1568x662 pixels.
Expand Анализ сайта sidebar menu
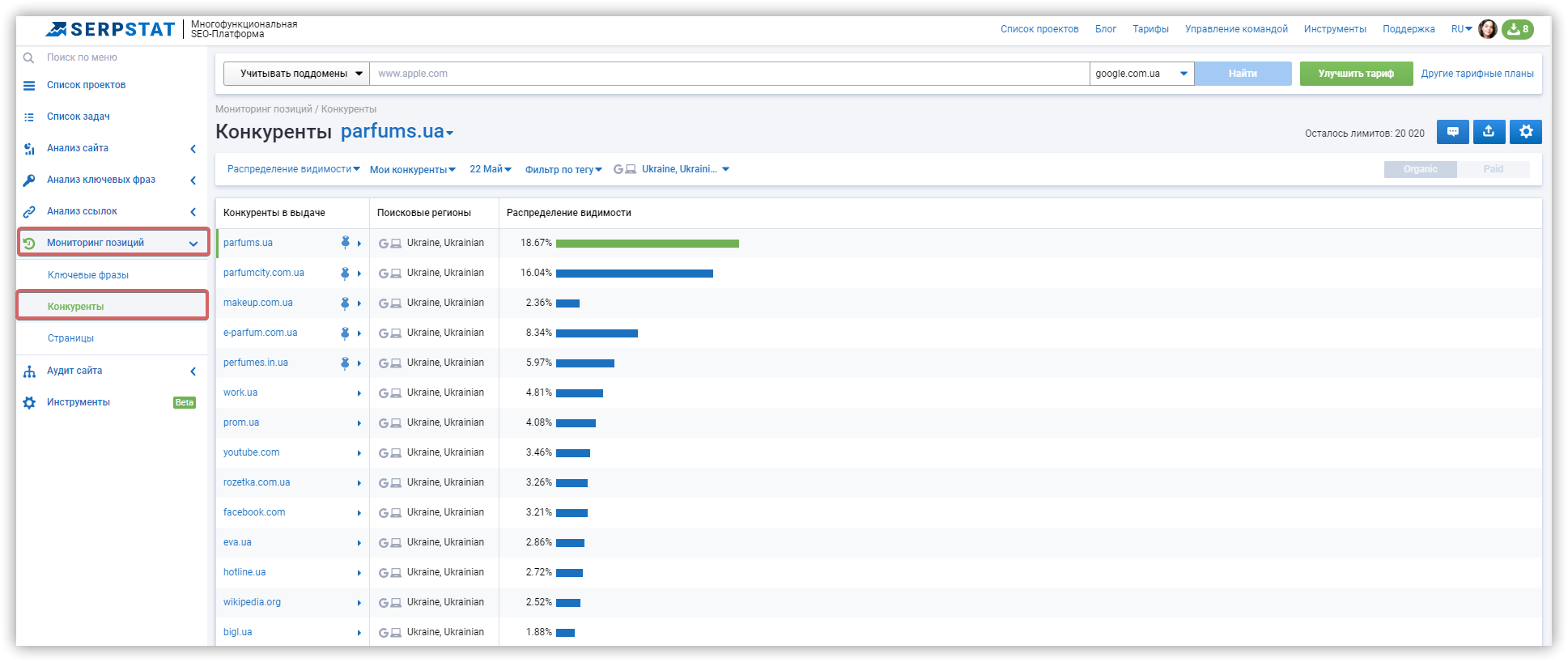pyautogui.click(x=112, y=148)
